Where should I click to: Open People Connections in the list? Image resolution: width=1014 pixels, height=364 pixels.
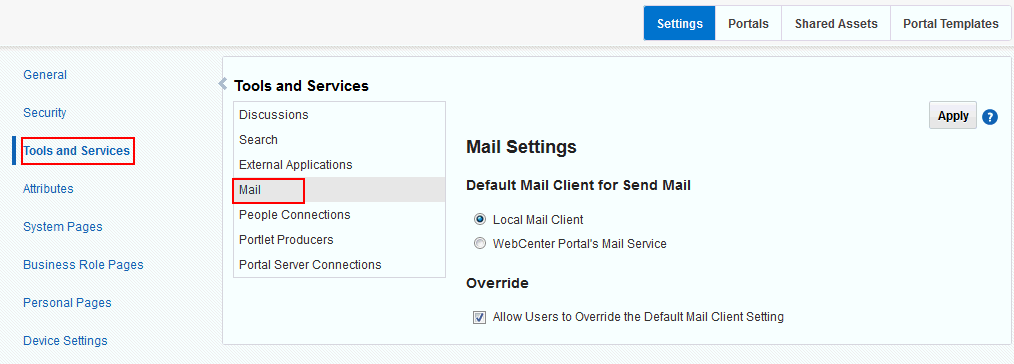click(340, 215)
